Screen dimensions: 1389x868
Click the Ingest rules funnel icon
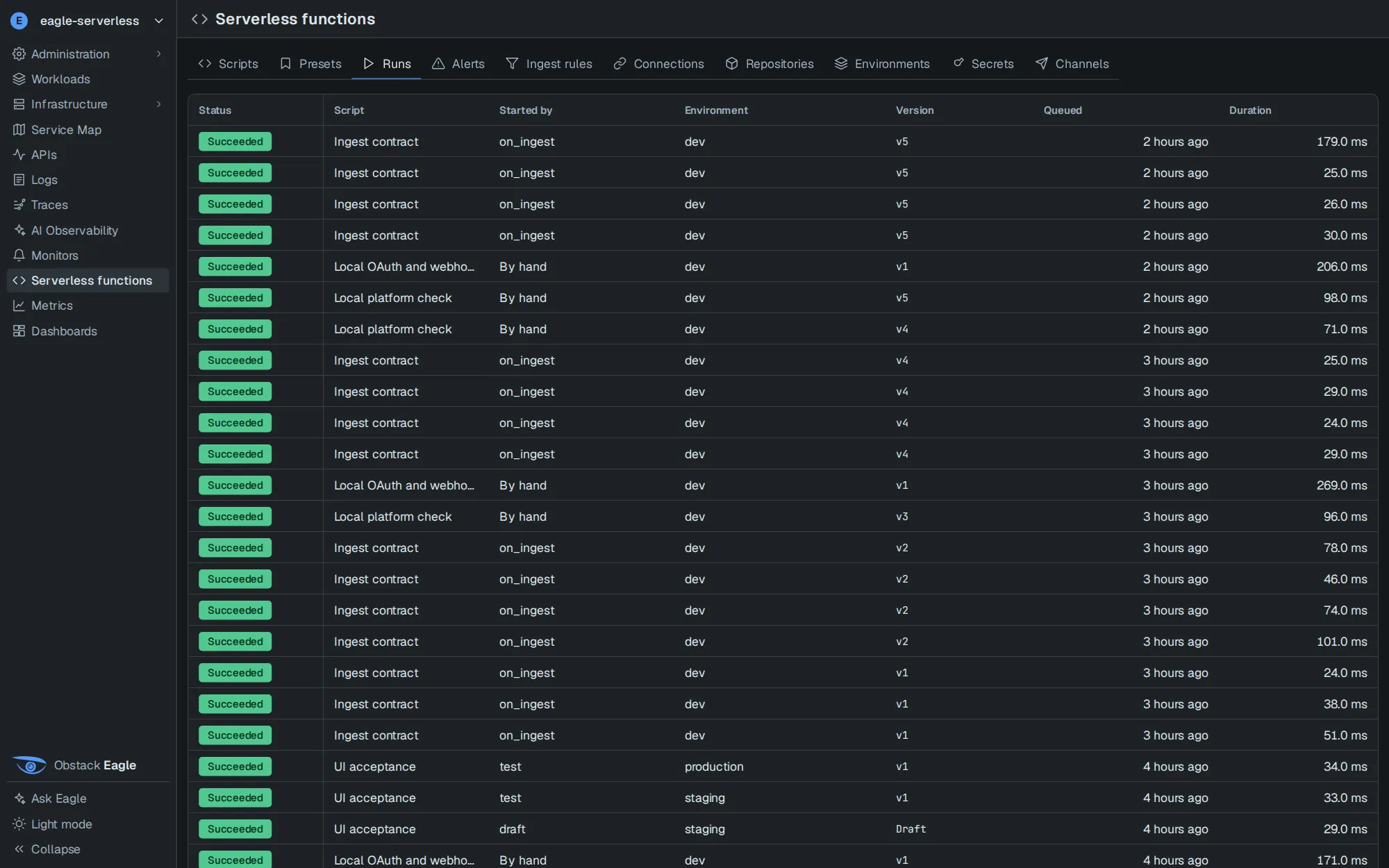click(x=512, y=64)
